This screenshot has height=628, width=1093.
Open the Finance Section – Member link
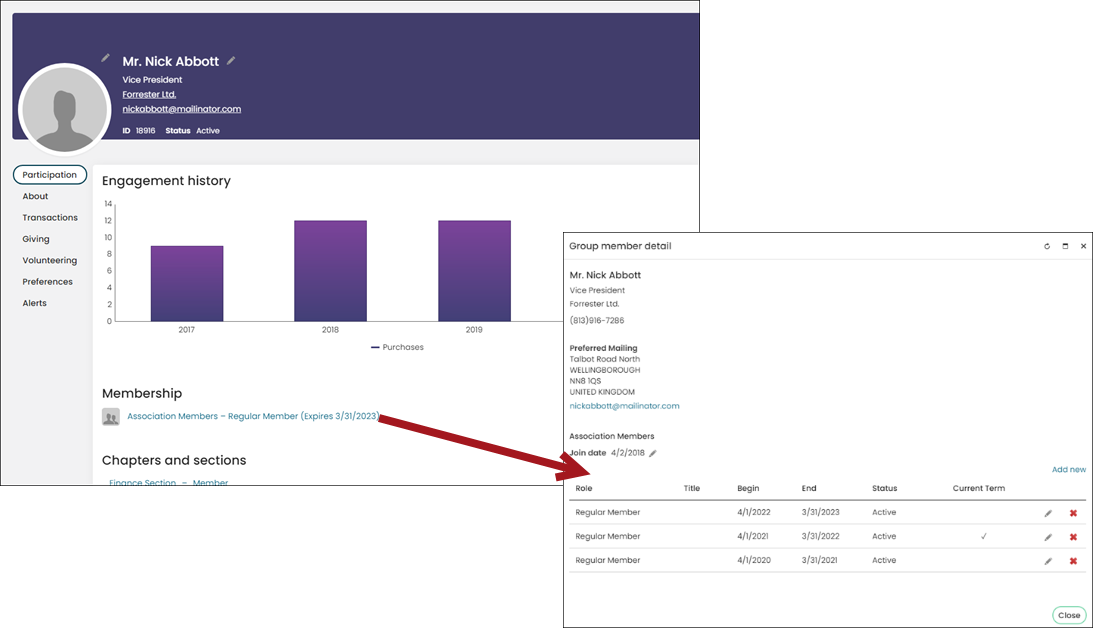(168, 482)
